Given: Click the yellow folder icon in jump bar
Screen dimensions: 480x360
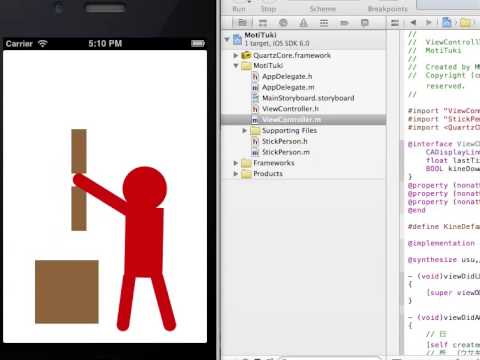Looking at the screenshot, I should coord(465,23).
